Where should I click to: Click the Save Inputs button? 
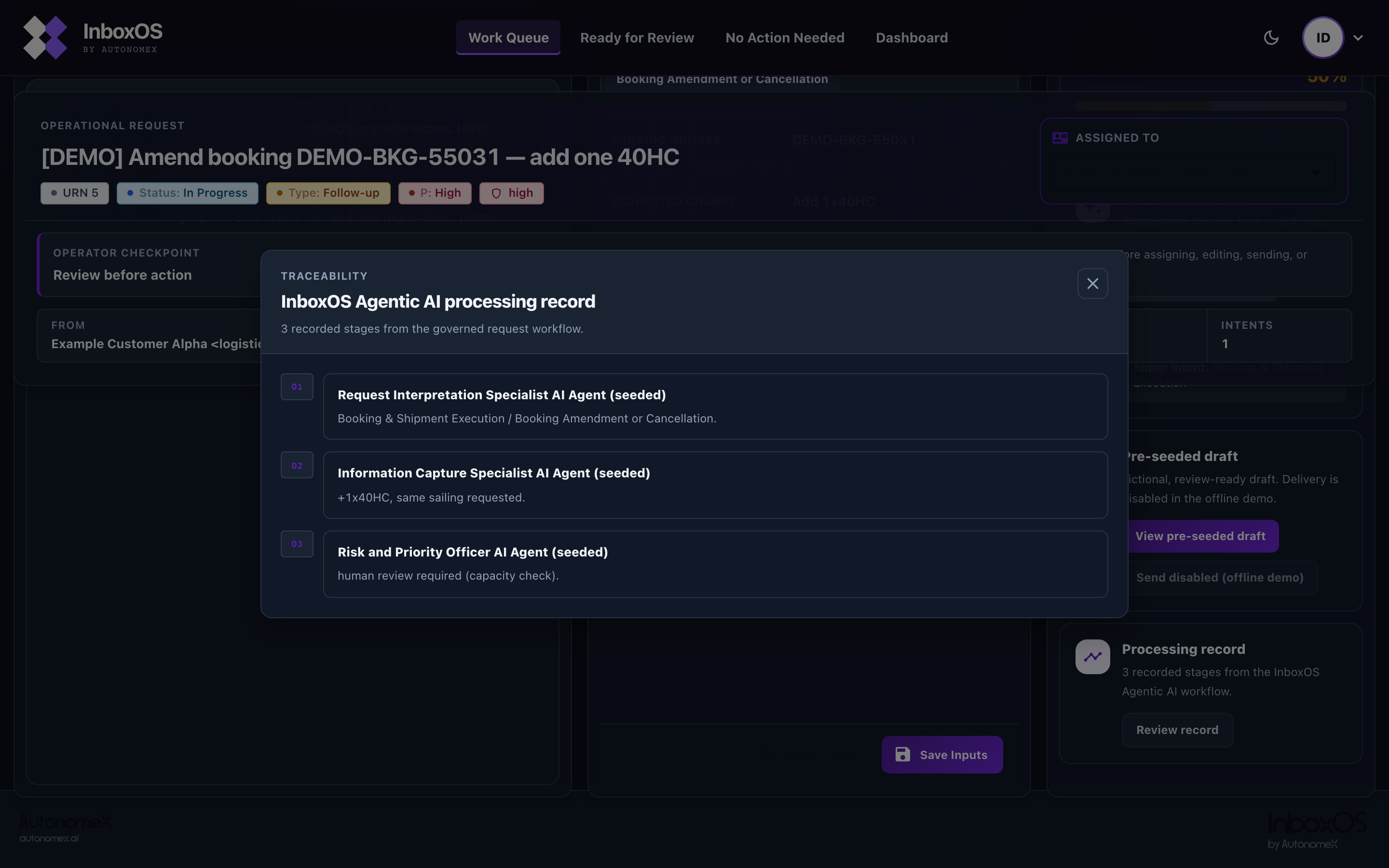[942, 754]
